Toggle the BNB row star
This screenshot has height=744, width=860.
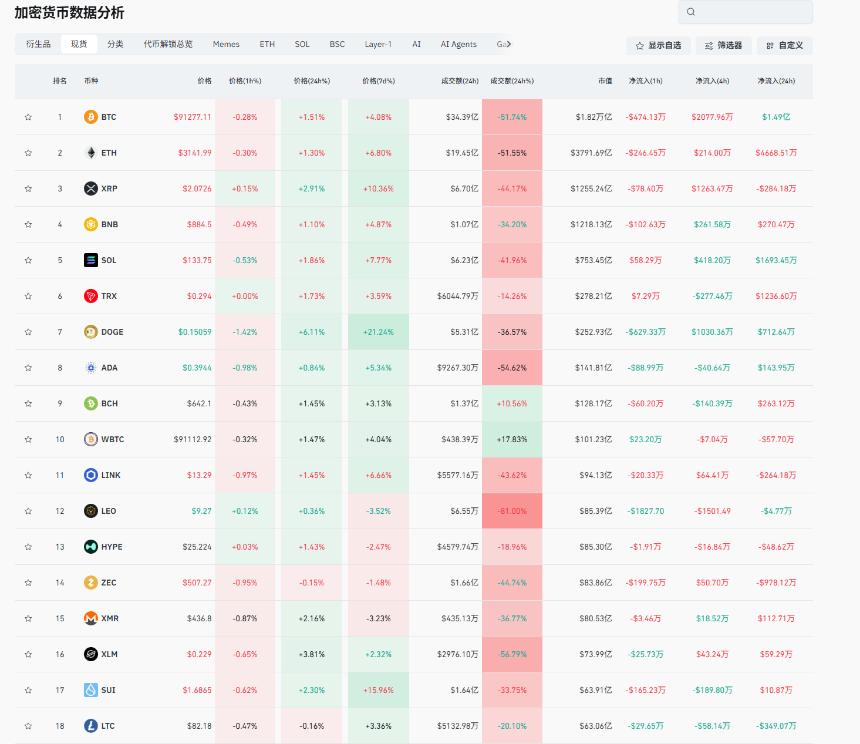pyautogui.click(x=28, y=224)
